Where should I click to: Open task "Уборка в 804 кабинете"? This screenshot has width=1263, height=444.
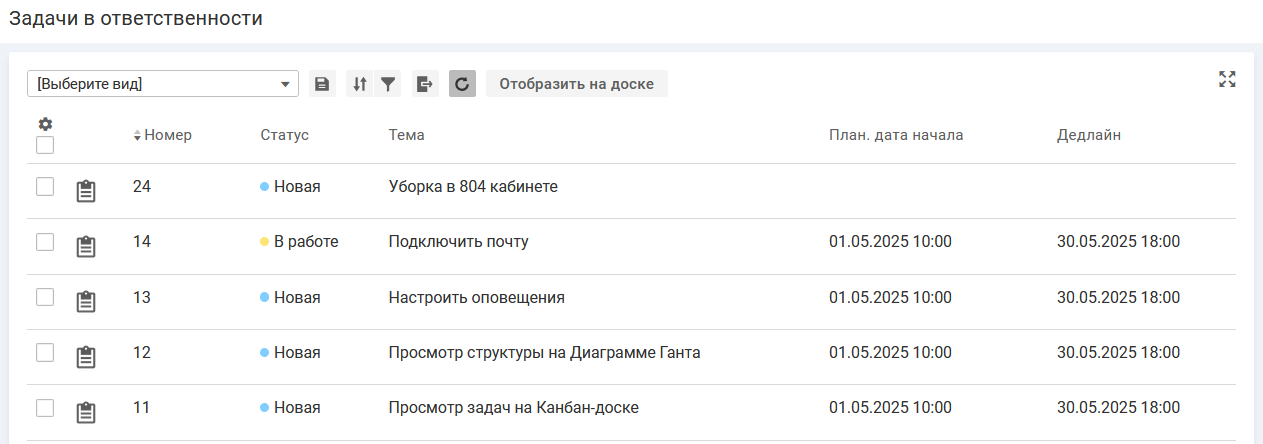(472, 186)
